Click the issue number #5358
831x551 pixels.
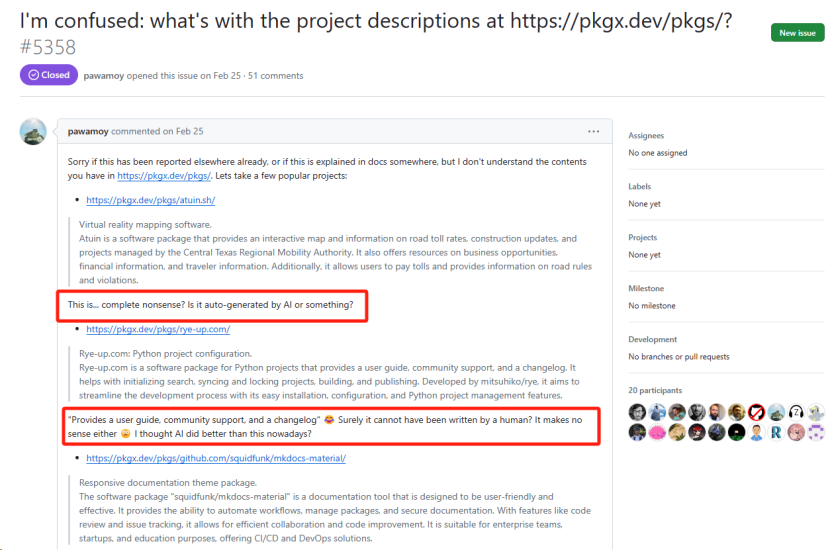tap(48, 48)
